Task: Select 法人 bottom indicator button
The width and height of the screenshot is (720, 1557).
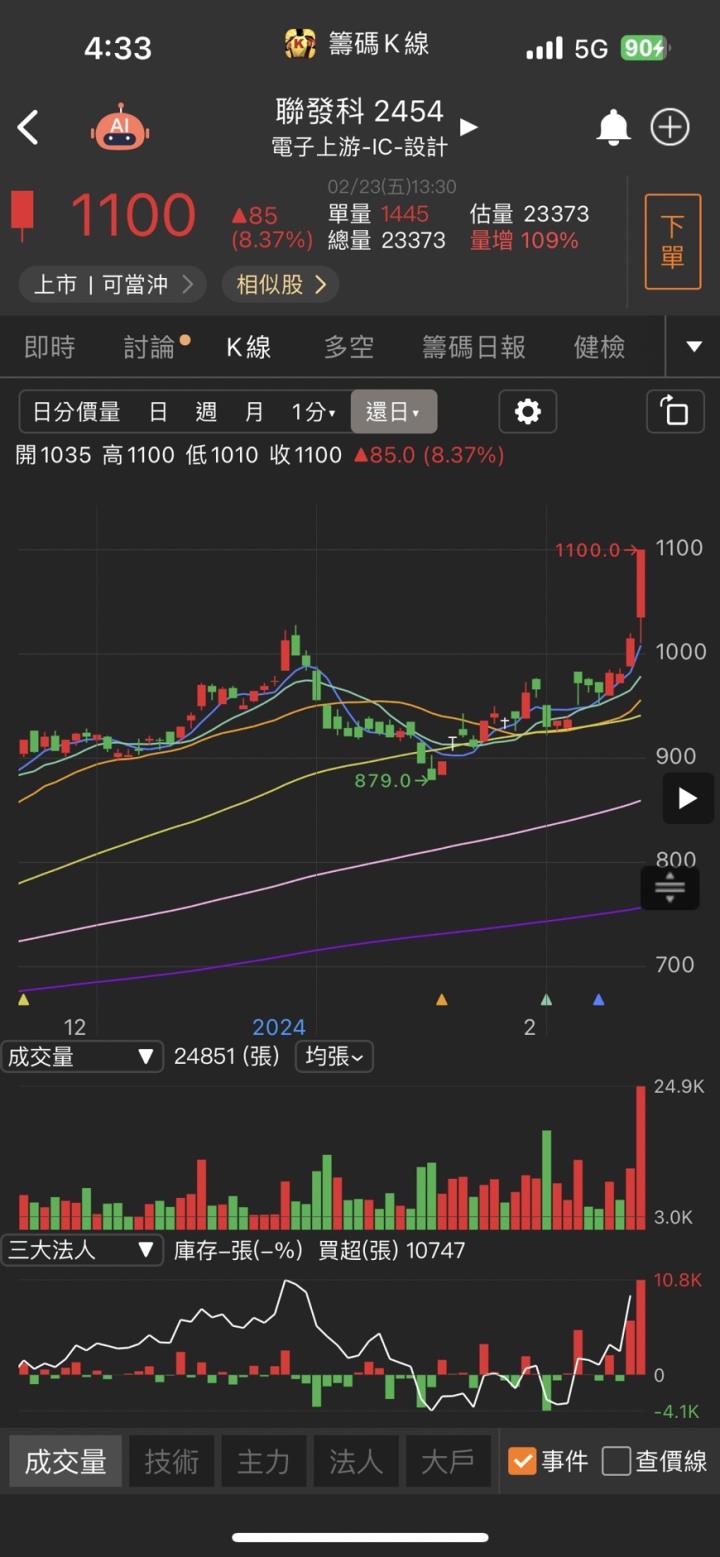Action: click(x=356, y=1461)
